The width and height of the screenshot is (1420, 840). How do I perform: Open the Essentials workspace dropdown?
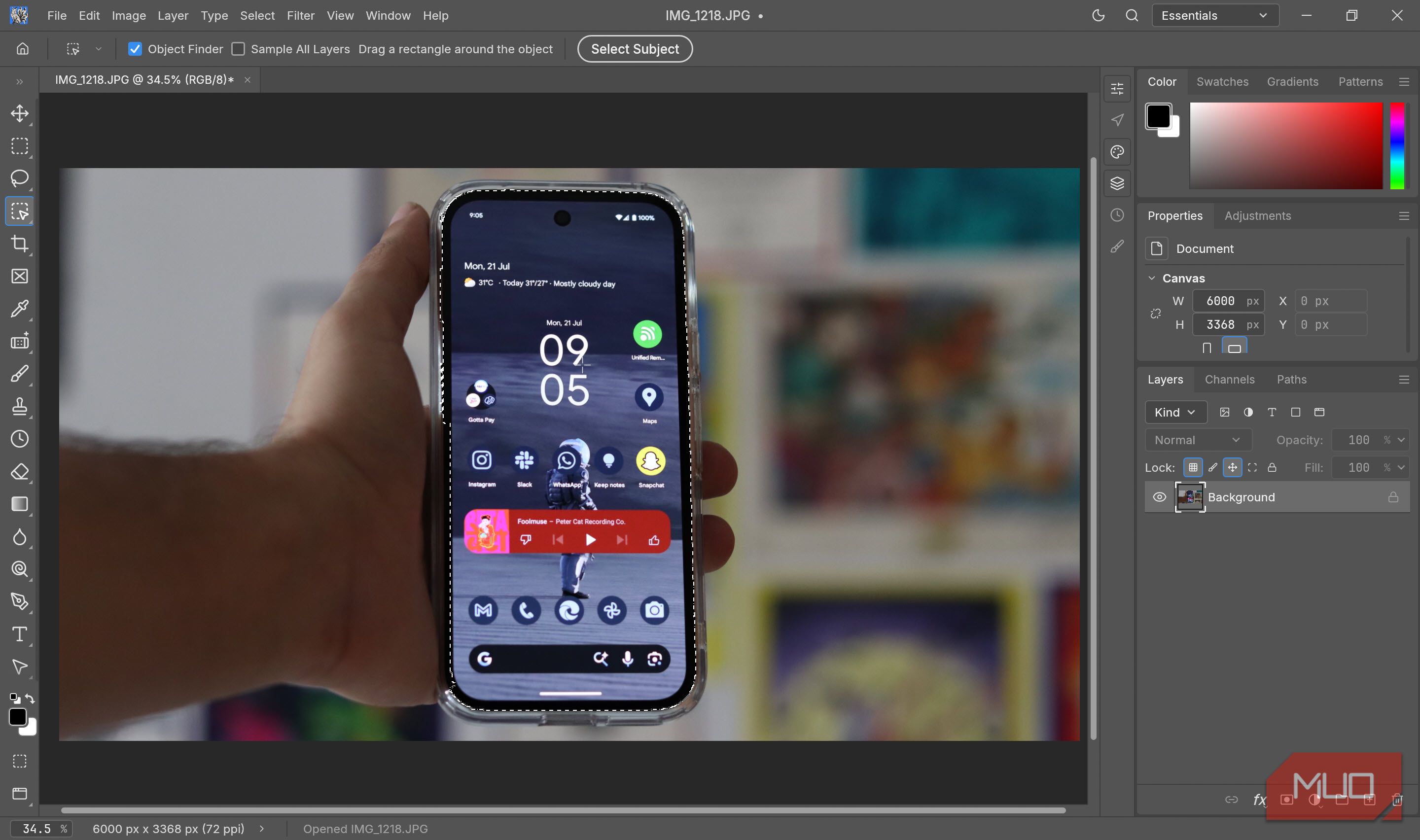[1215, 15]
